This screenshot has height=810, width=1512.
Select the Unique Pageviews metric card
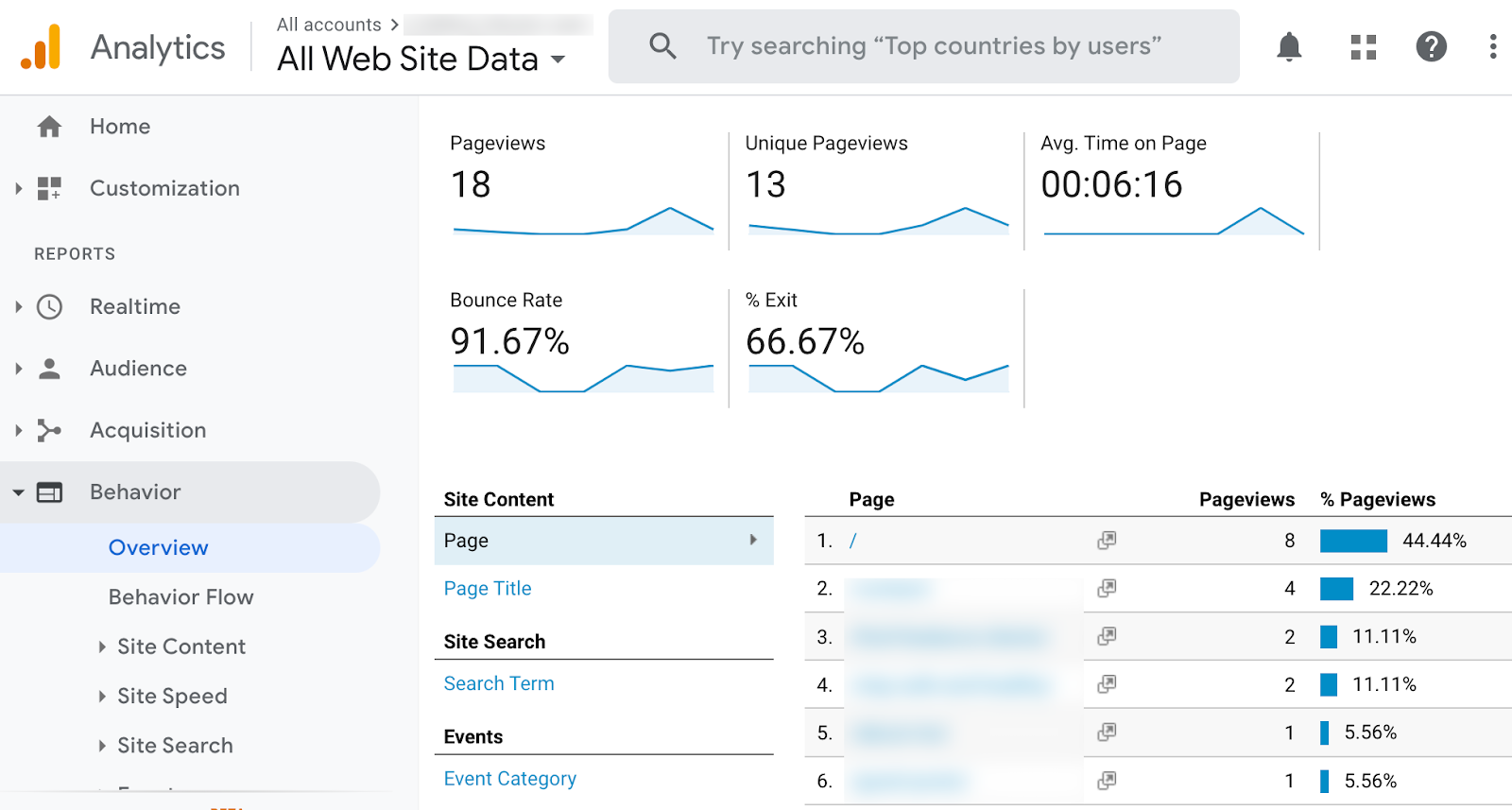877,190
